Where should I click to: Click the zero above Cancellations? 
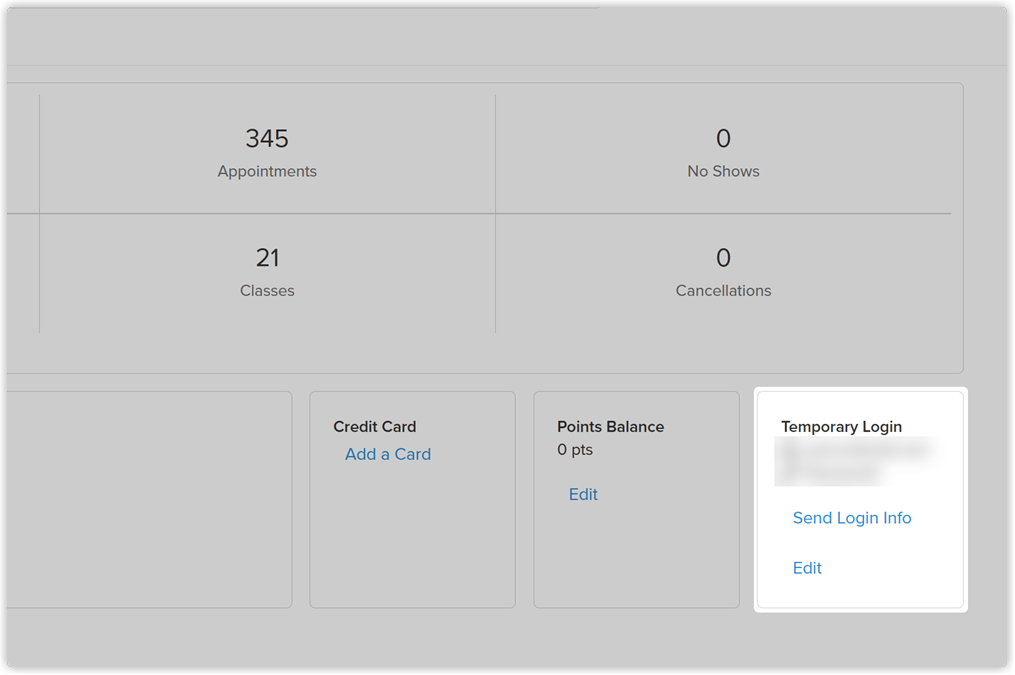tap(723, 258)
